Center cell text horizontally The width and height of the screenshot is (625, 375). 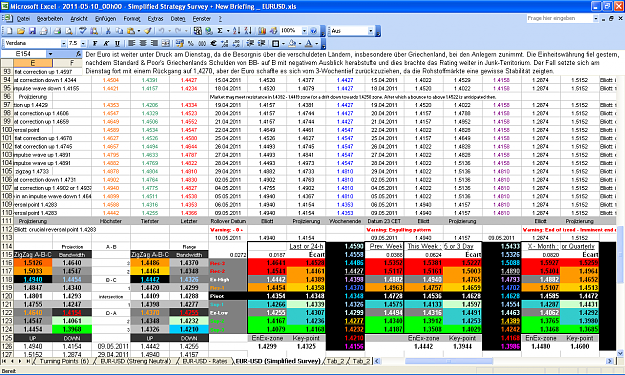tap(143, 43)
